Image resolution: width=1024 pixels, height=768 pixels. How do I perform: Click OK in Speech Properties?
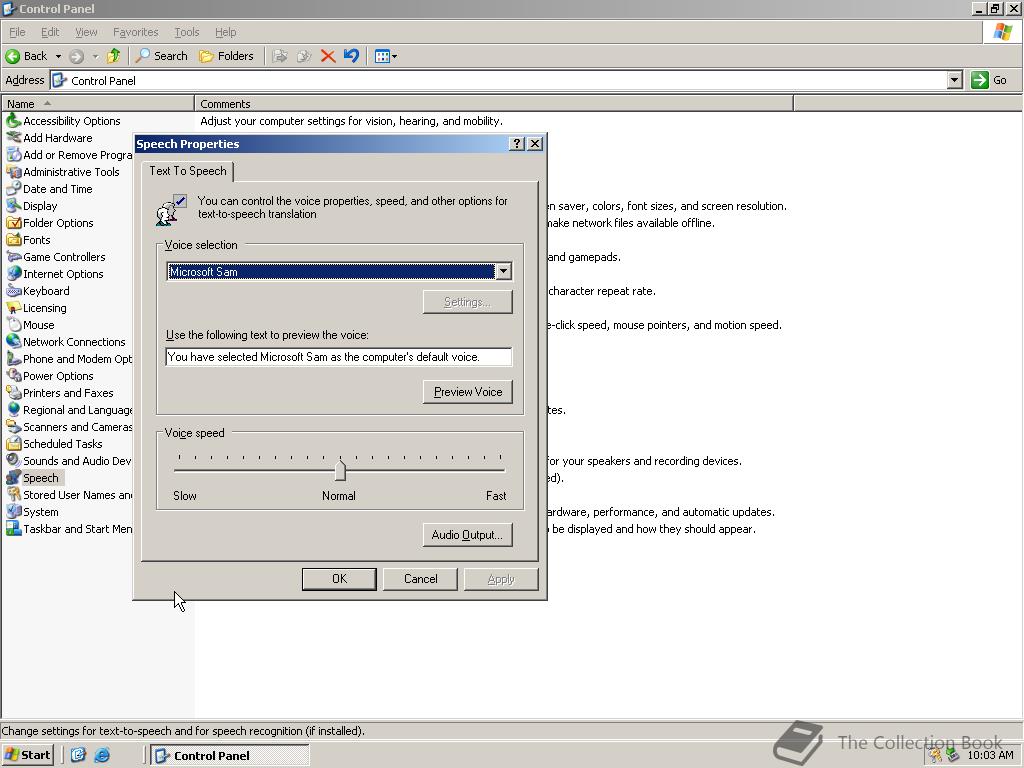click(339, 579)
